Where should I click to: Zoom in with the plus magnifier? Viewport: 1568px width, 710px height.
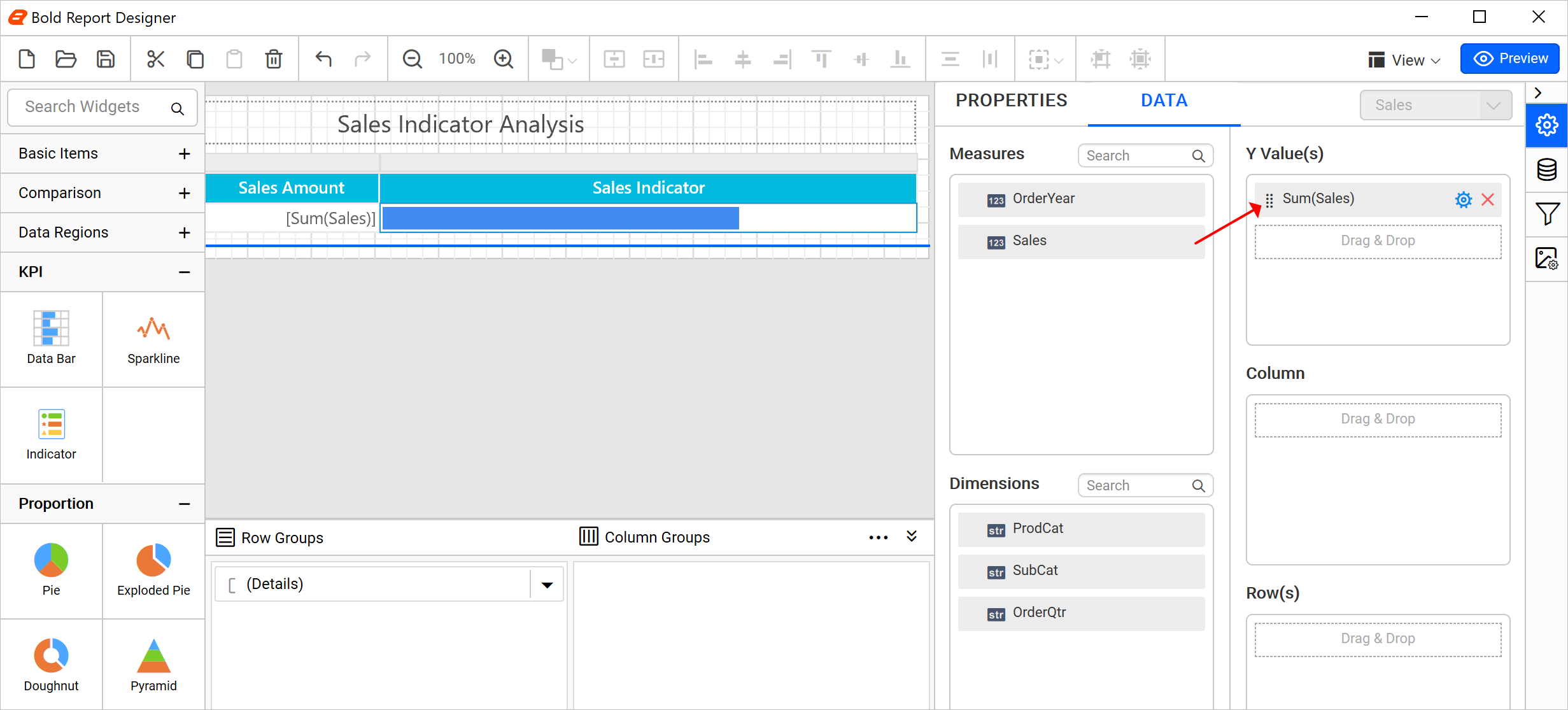(504, 59)
